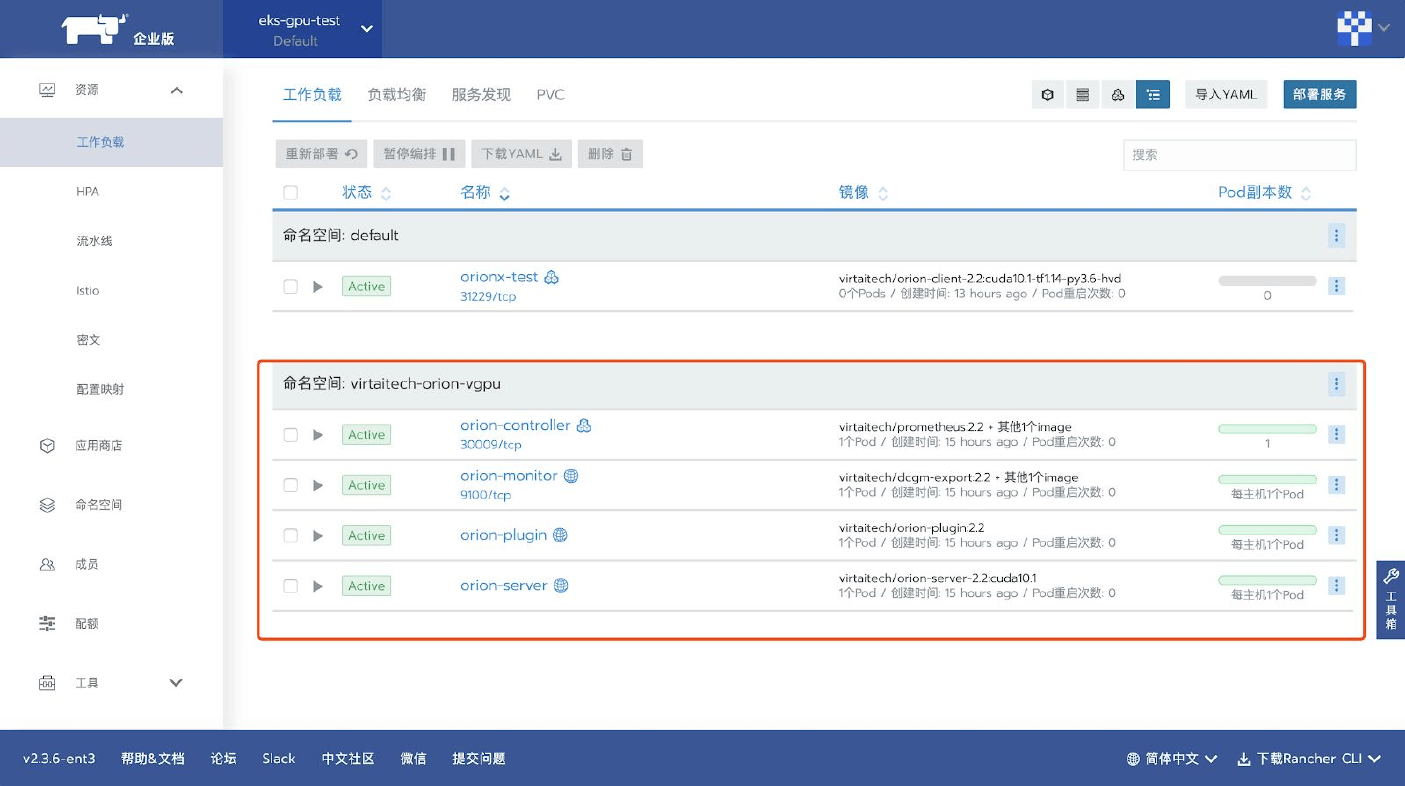Click the 搜索 search input field
The height and width of the screenshot is (786, 1405).
point(1239,155)
